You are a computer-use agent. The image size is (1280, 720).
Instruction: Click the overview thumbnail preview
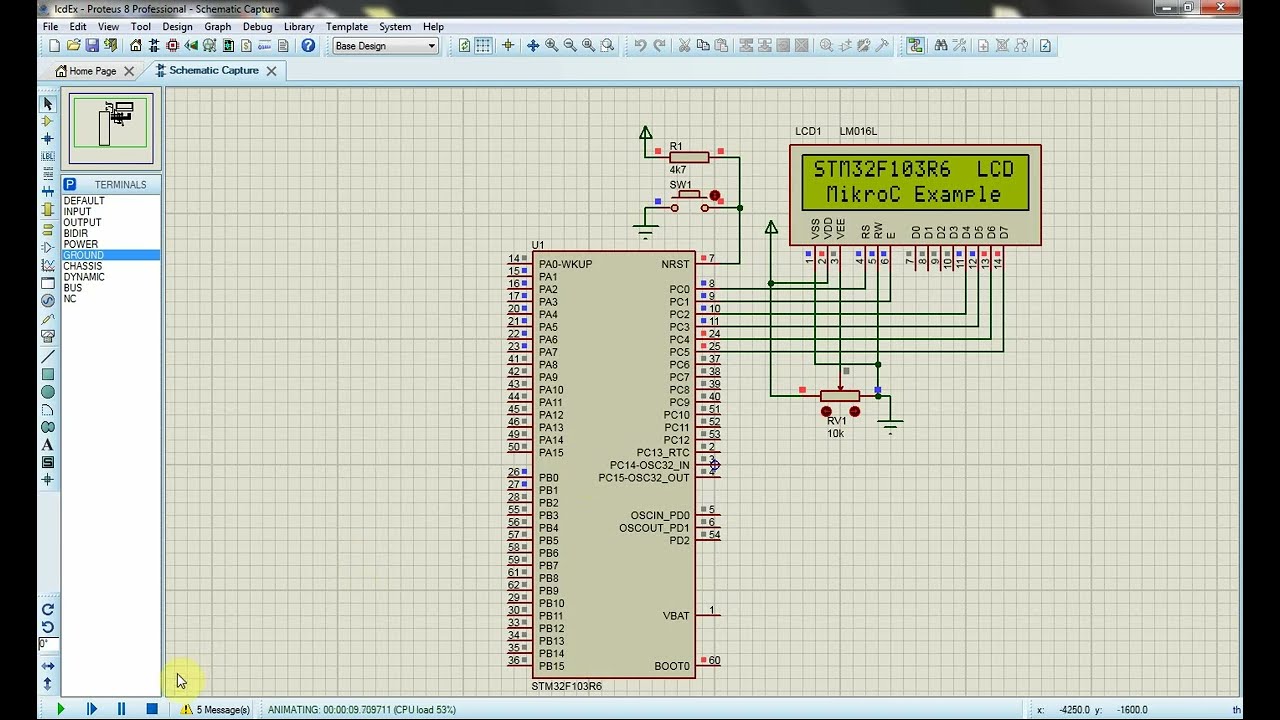tap(111, 128)
